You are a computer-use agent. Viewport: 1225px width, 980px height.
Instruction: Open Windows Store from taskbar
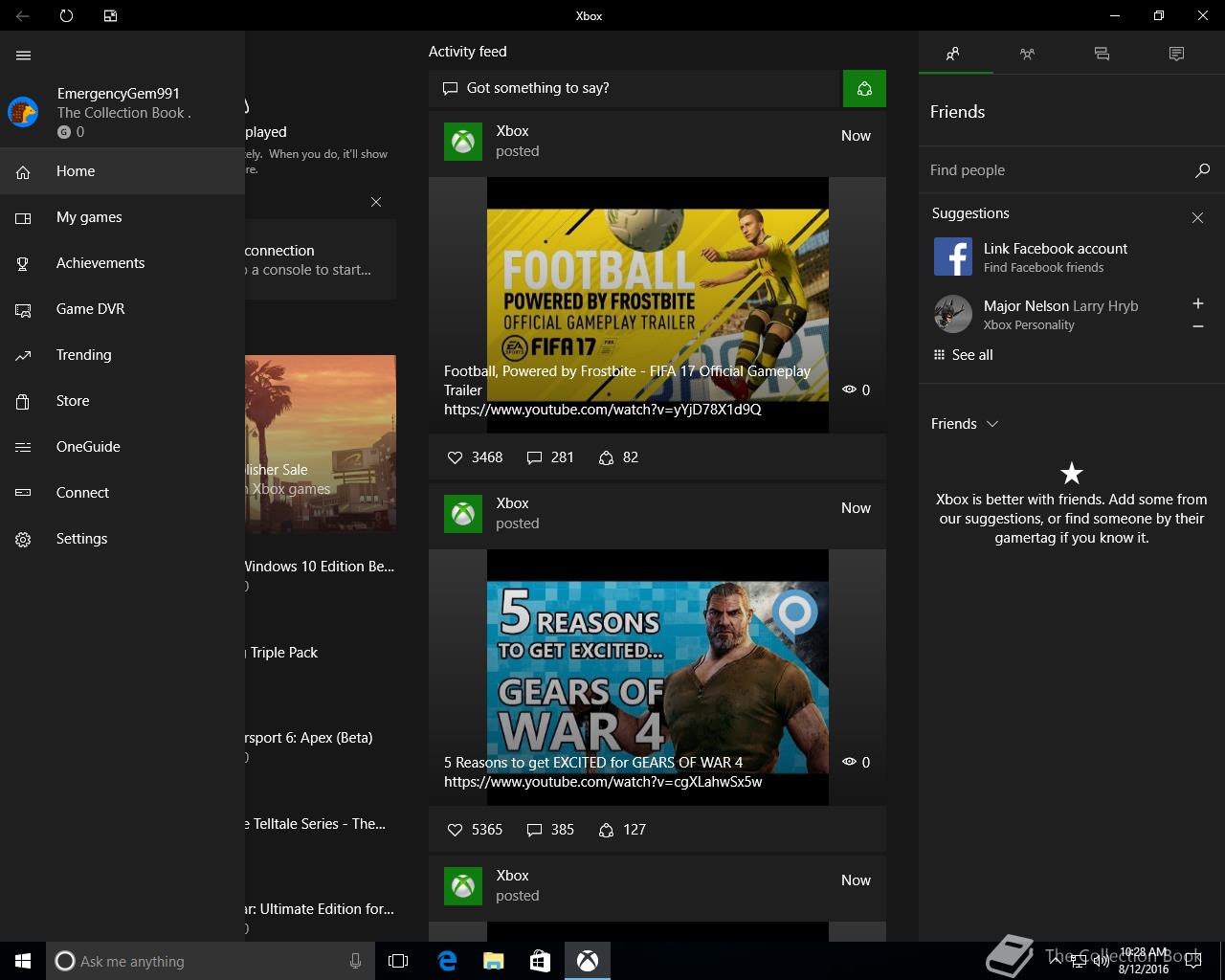tap(540, 961)
